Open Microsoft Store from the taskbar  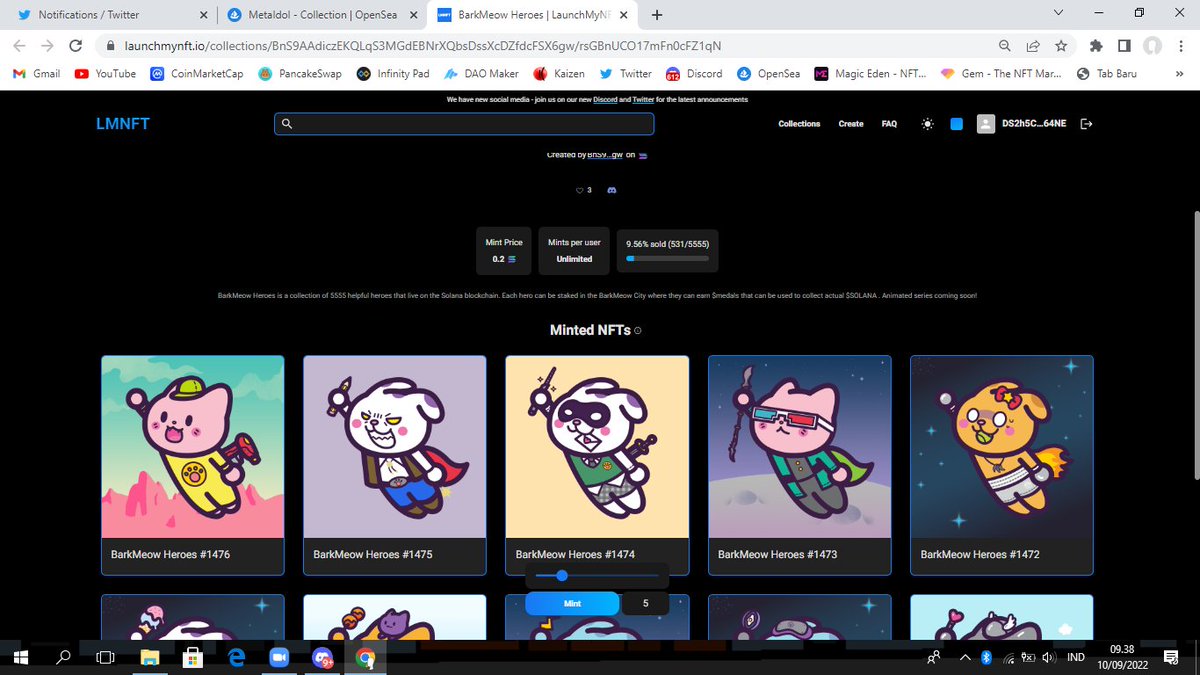click(193, 657)
